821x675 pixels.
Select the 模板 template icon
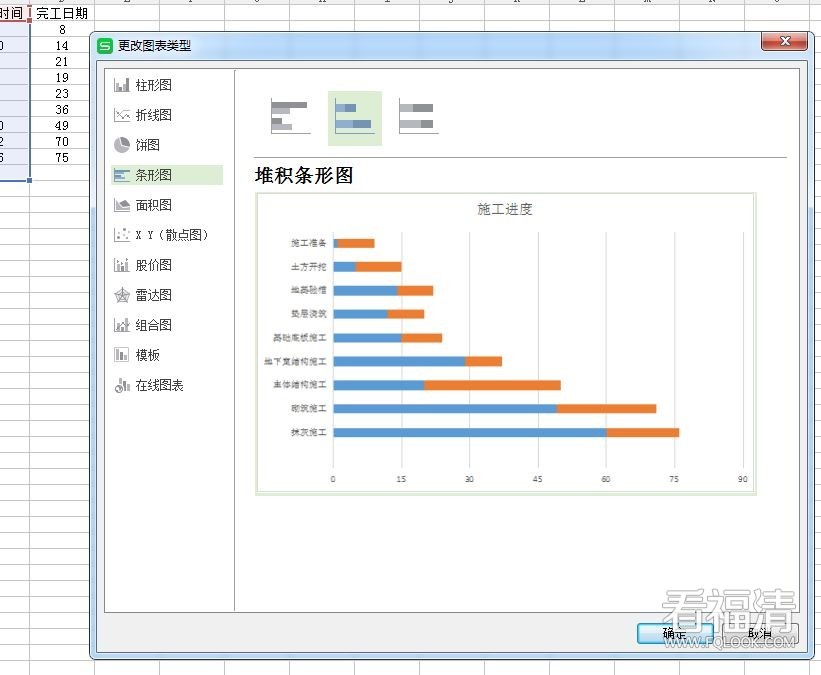pyautogui.click(x=121, y=355)
